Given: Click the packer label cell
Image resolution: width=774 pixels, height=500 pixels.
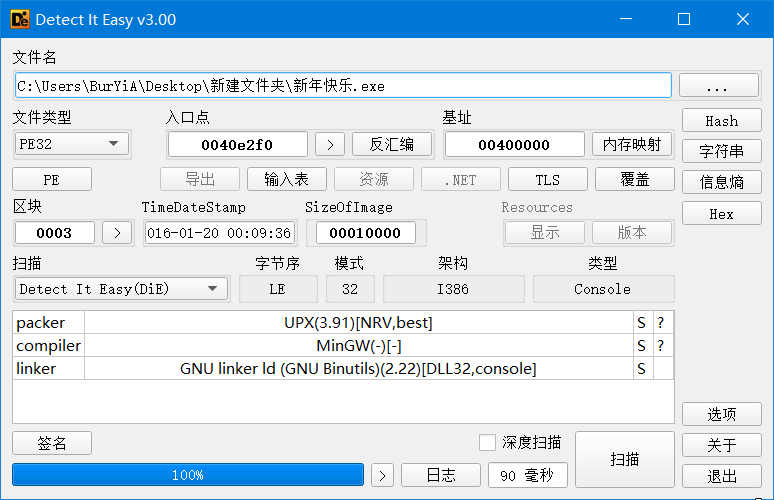Looking at the screenshot, I should pyautogui.click(x=48, y=322).
